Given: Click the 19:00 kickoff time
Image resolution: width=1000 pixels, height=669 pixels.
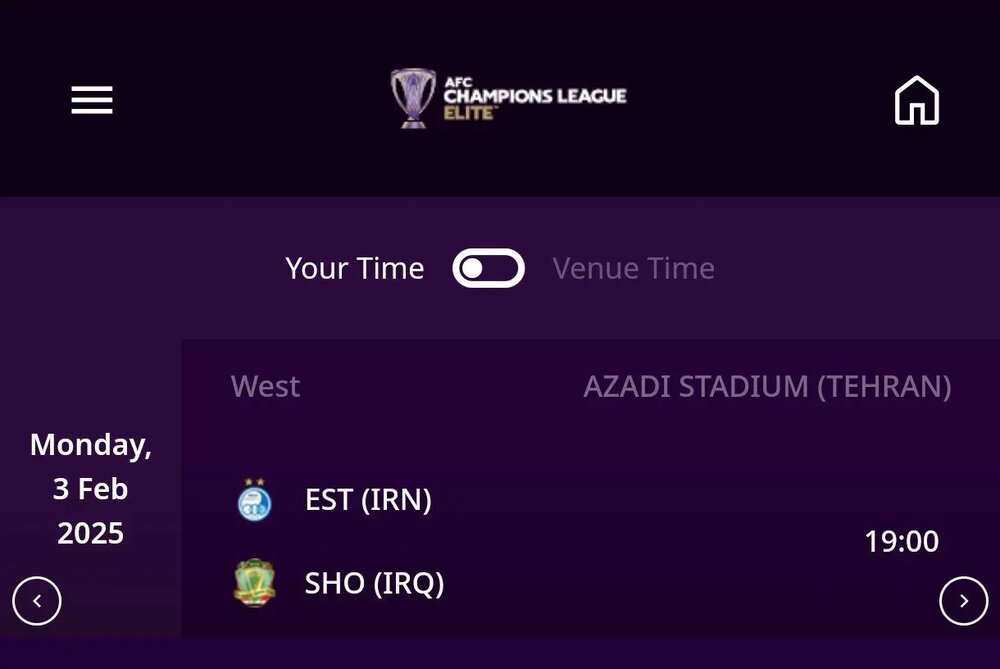Looking at the screenshot, I should click(901, 541).
